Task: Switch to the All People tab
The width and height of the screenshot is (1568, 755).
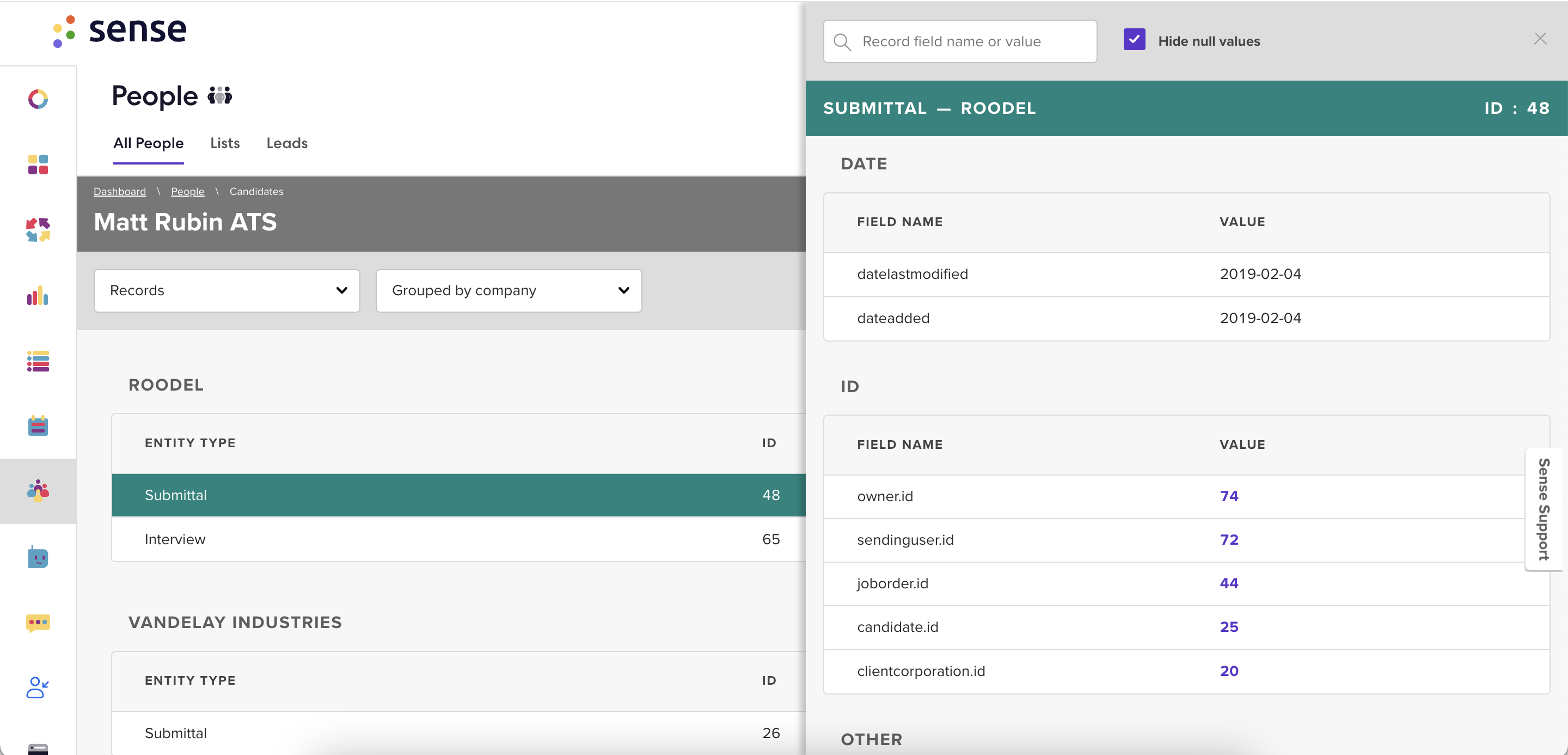Action: (x=149, y=143)
